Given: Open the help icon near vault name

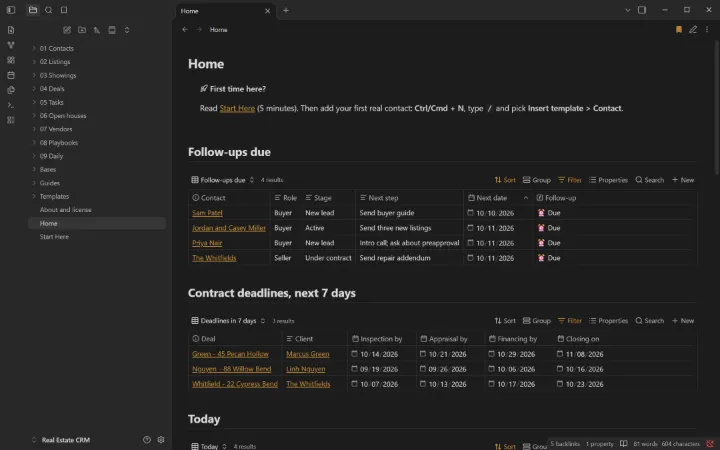Looking at the screenshot, I should [x=147, y=439].
